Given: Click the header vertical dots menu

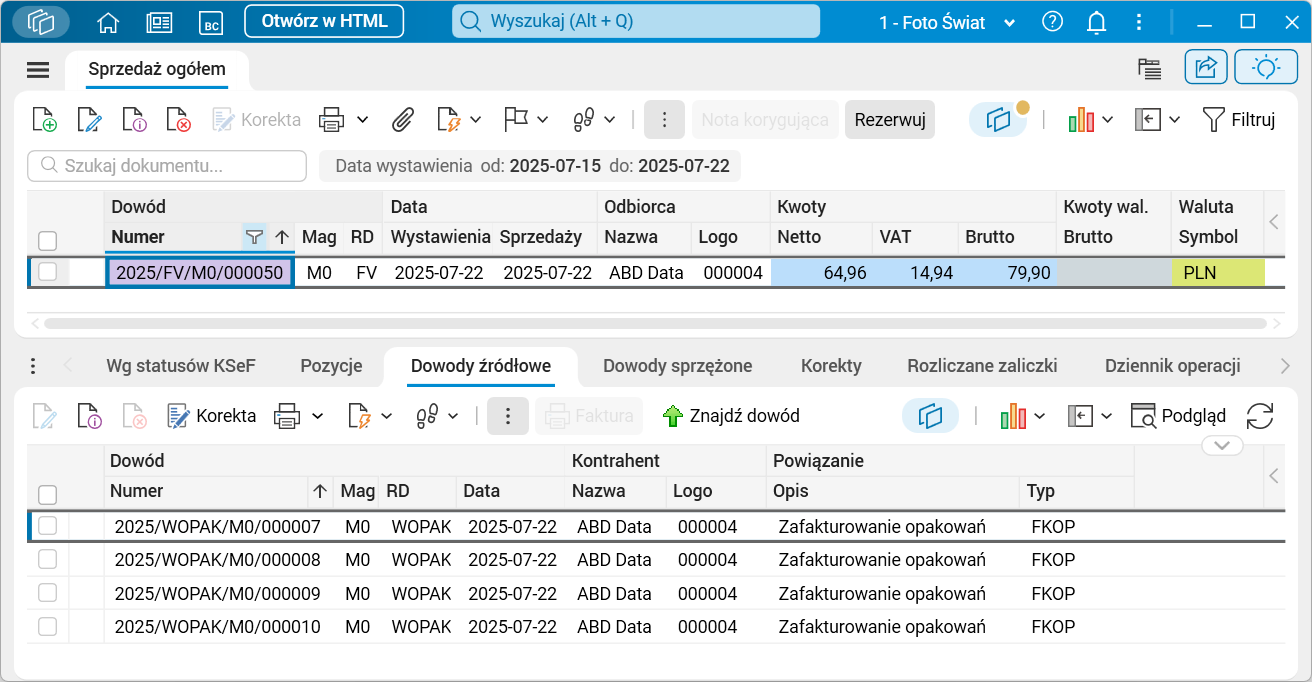Looking at the screenshot, I should [x=1139, y=22].
